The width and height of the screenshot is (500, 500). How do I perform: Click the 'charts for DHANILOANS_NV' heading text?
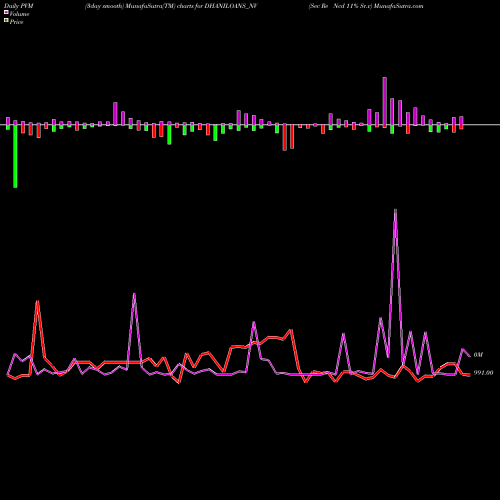217,6
